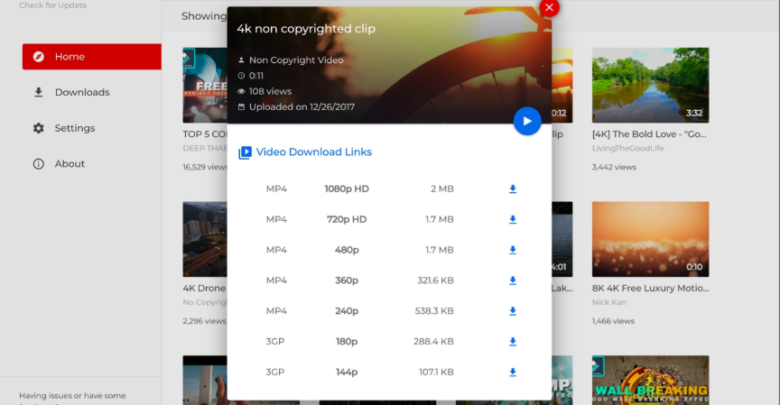Click the Nick Kan channel name
This screenshot has height=405, width=780.
609,302
